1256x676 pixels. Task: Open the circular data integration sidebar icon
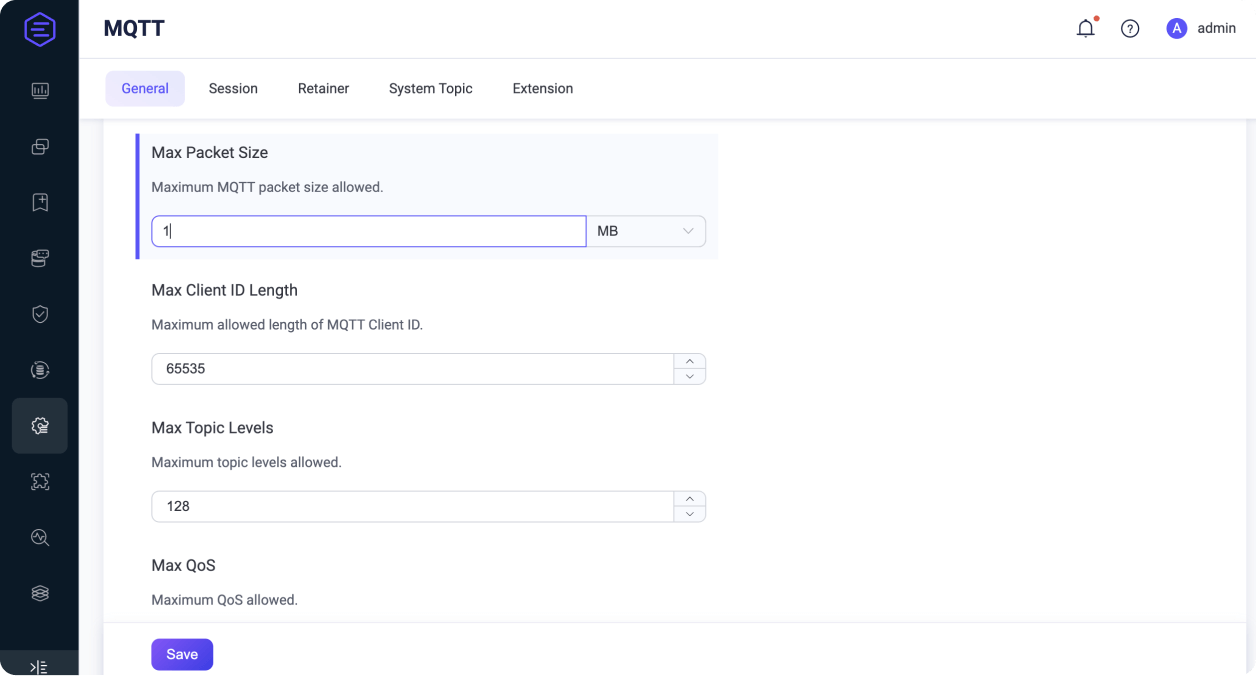point(40,370)
